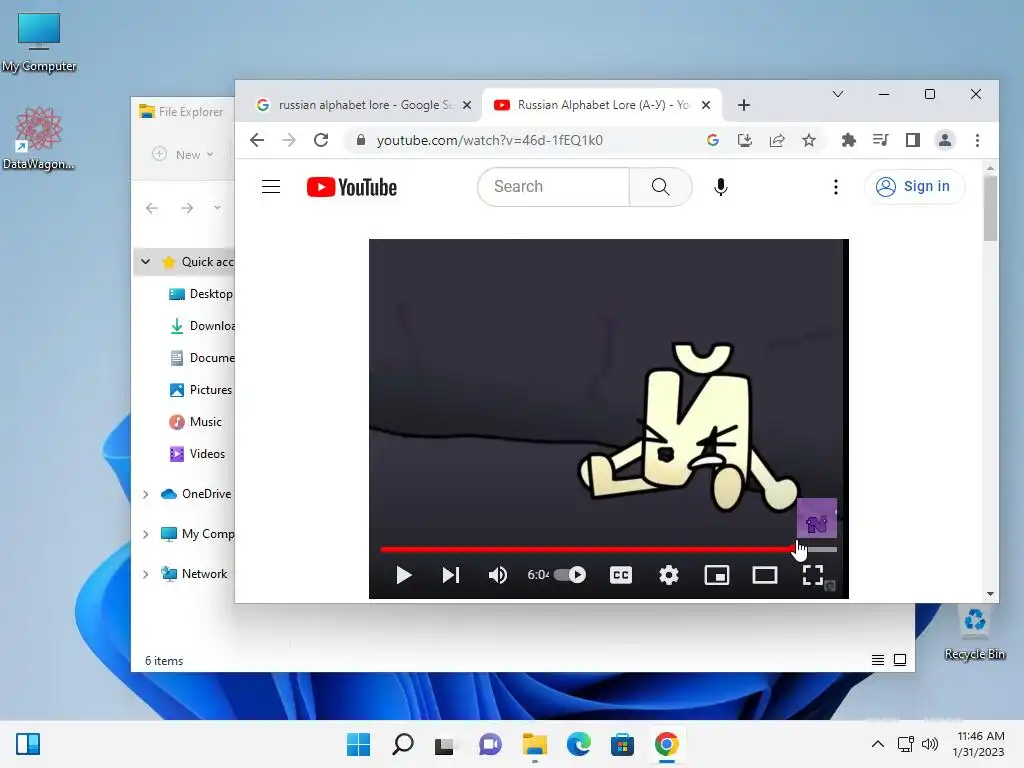The height and width of the screenshot is (768, 1024).
Task: Open video settings gear
Action: (x=669, y=575)
